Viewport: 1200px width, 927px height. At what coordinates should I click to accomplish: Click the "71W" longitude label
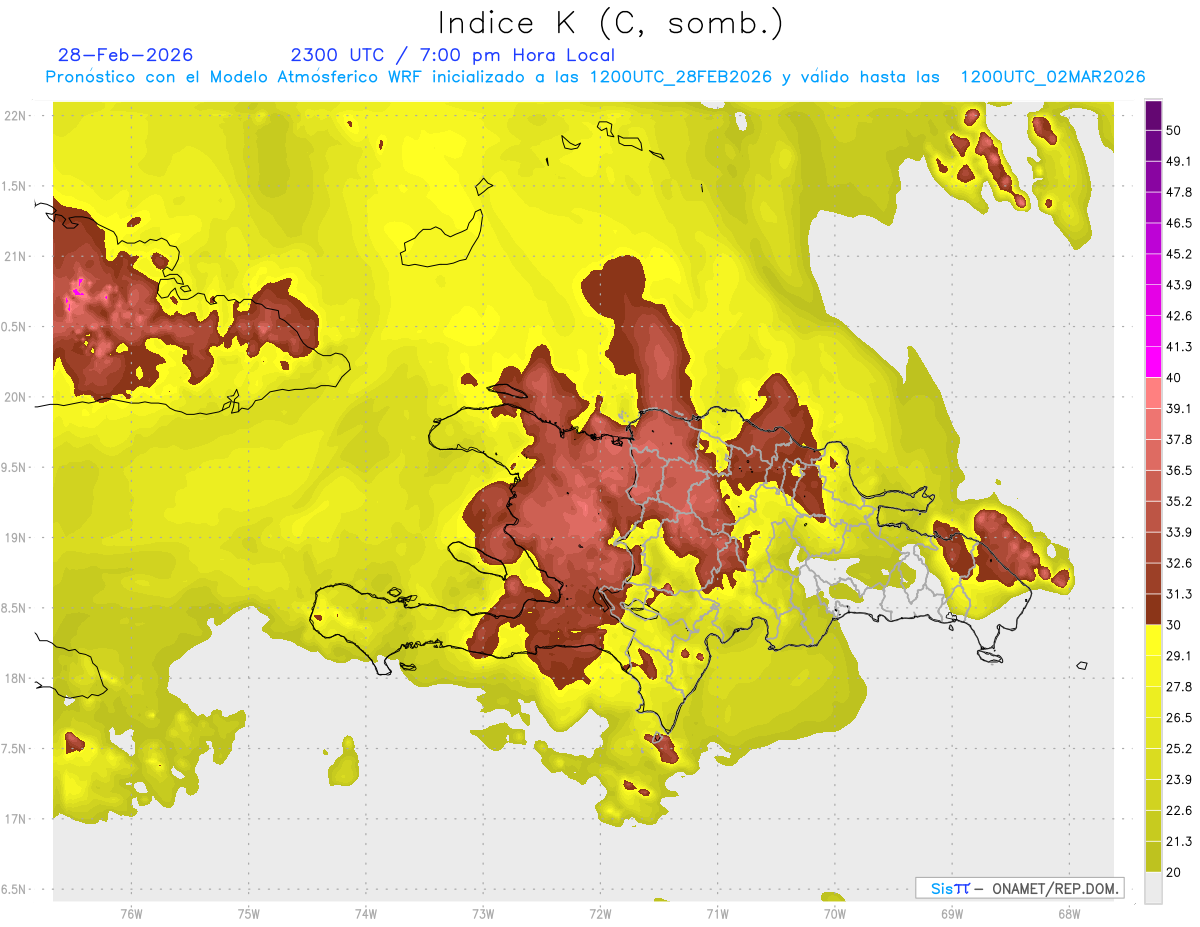pyautogui.click(x=717, y=914)
